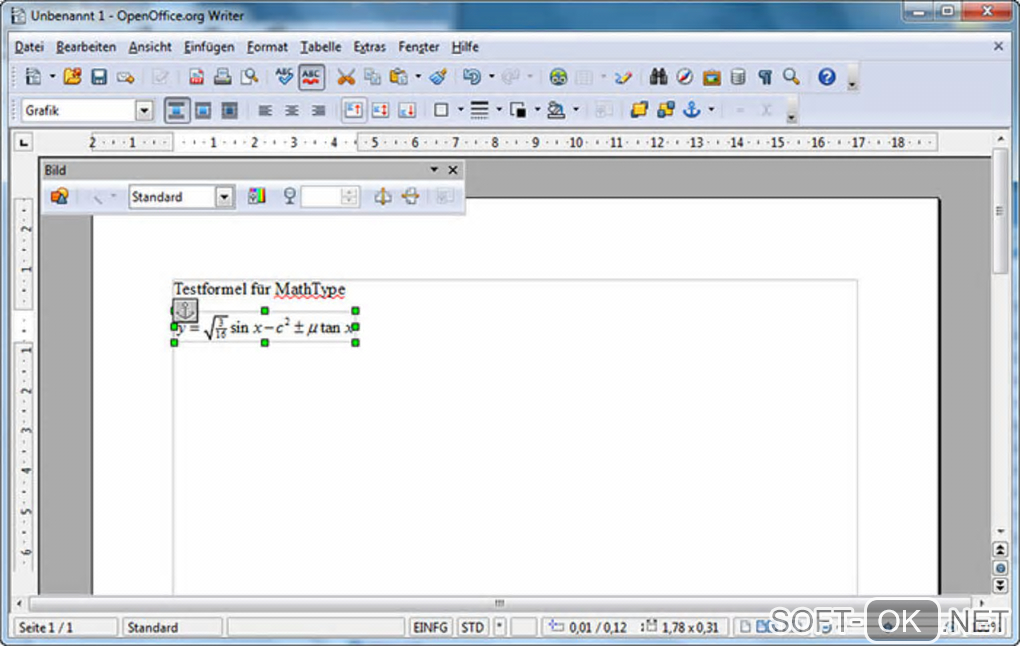Open the Extras menu
This screenshot has width=1020, height=646.
click(369, 47)
